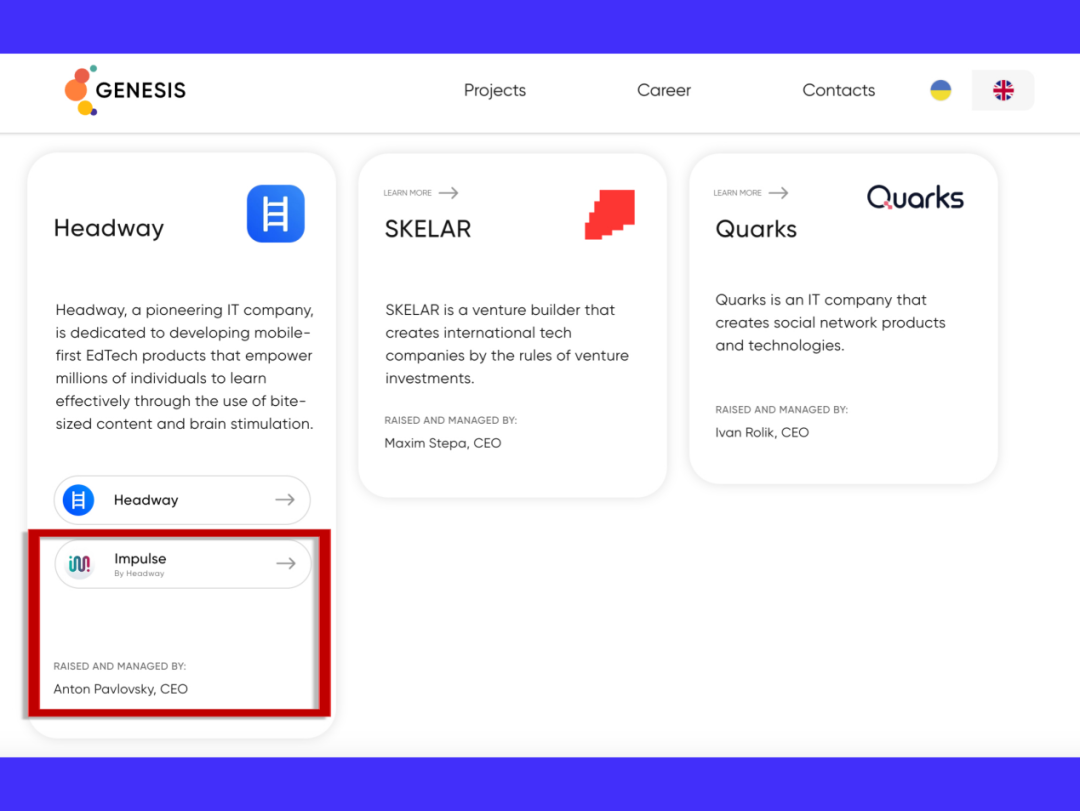Click the Genesis logo
This screenshot has width=1080, height=811.
[x=125, y=90]
